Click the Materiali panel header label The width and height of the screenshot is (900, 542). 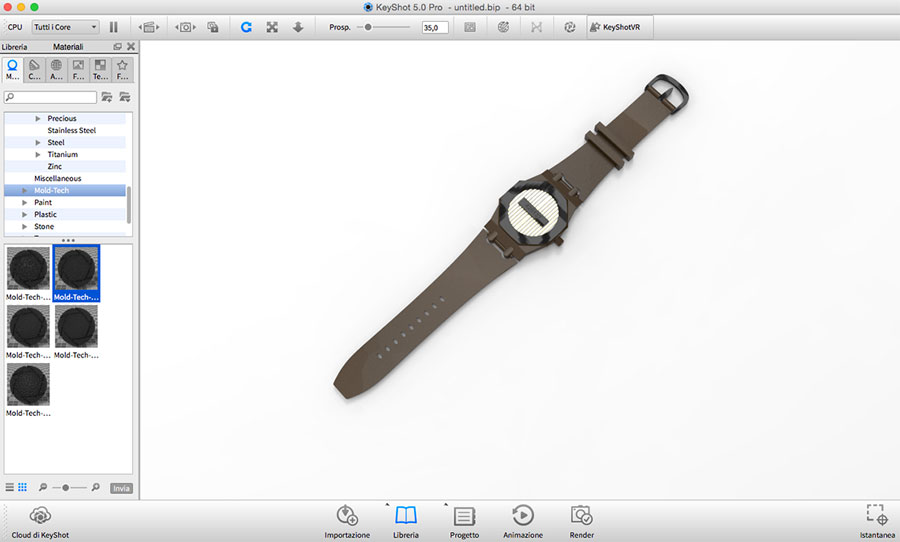pos(68,47)
